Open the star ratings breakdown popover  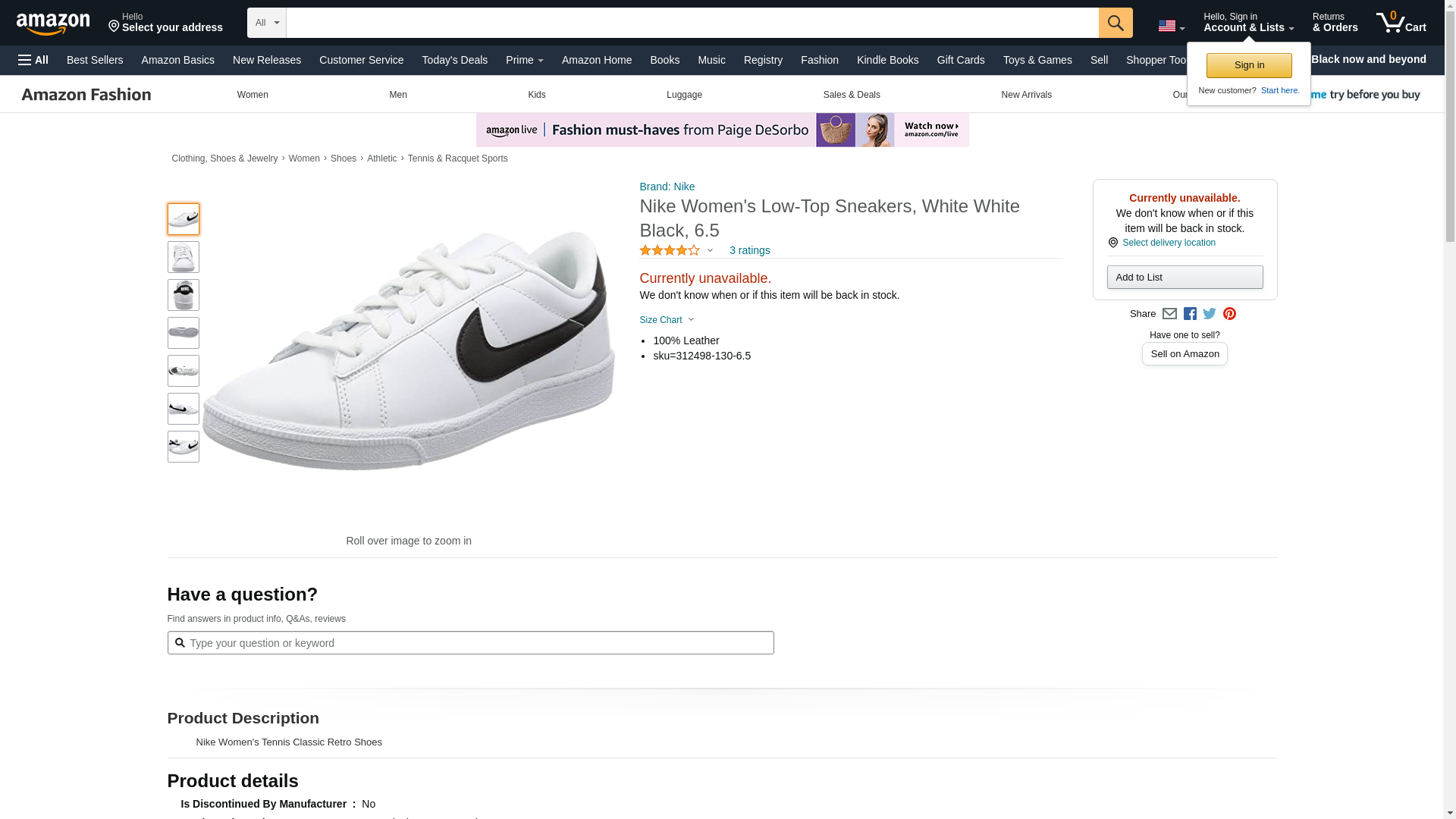pos(676,250)
